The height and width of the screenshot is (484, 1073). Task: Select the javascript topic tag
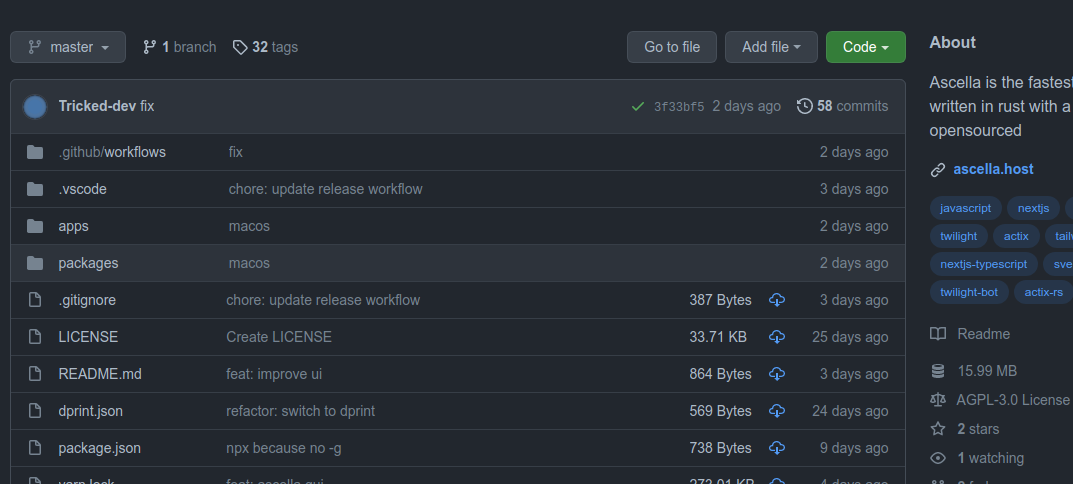click(966, 208)
